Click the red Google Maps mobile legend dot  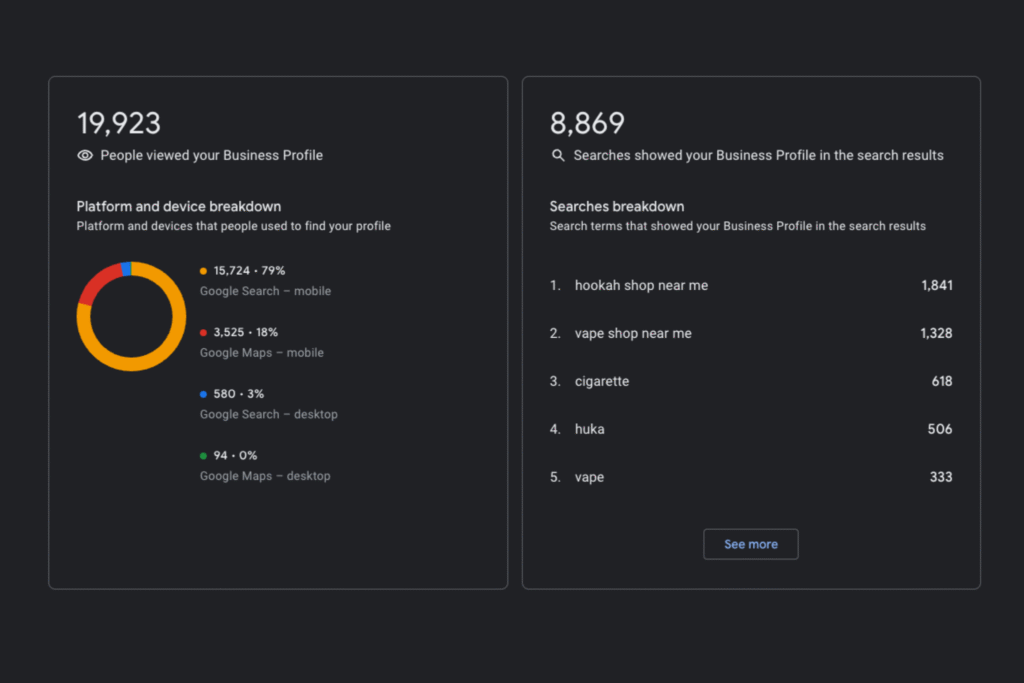point(204,333)
